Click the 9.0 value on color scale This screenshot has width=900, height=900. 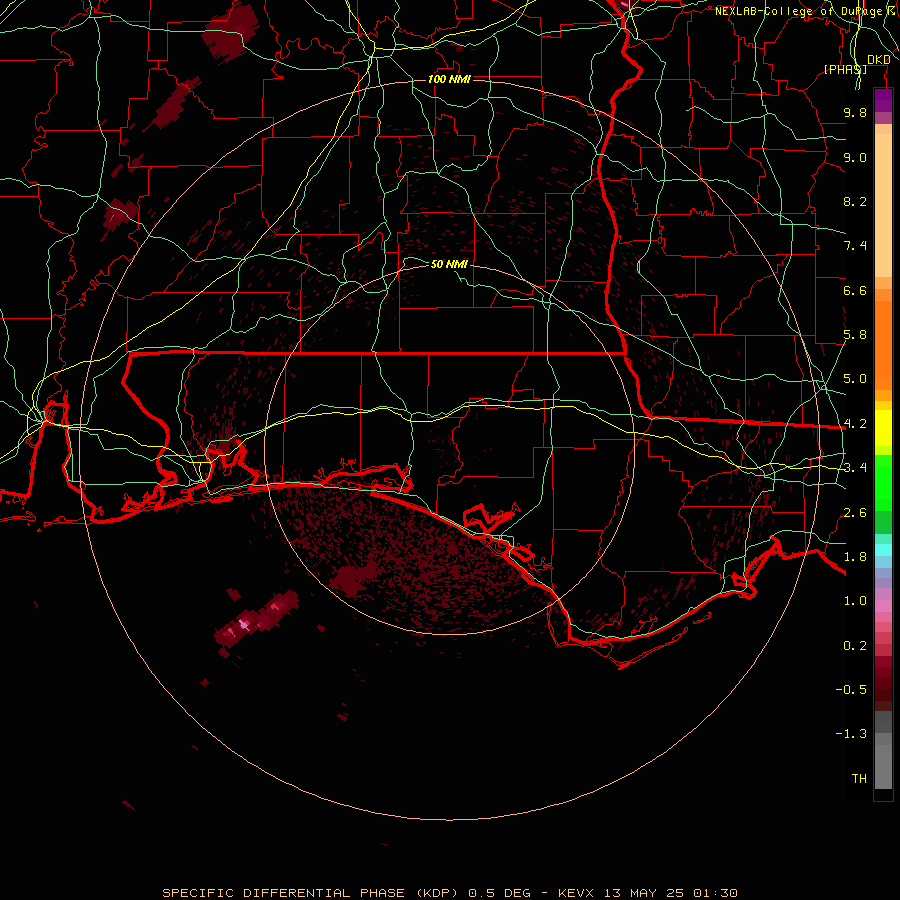(x=855, y=157)
